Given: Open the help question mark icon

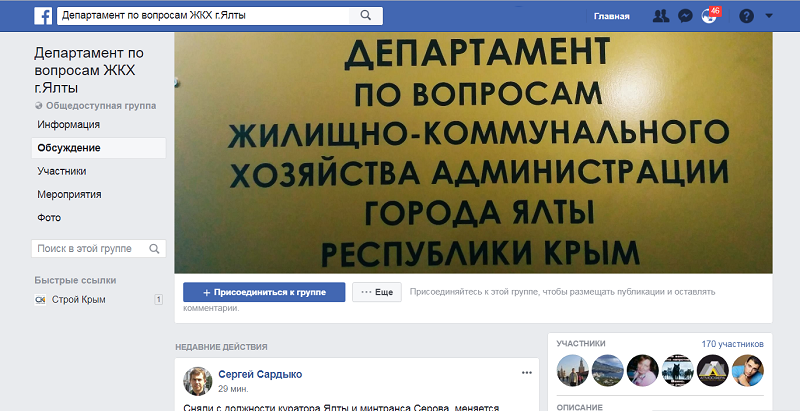Looking at the screenshot, I should pos(746,16).
